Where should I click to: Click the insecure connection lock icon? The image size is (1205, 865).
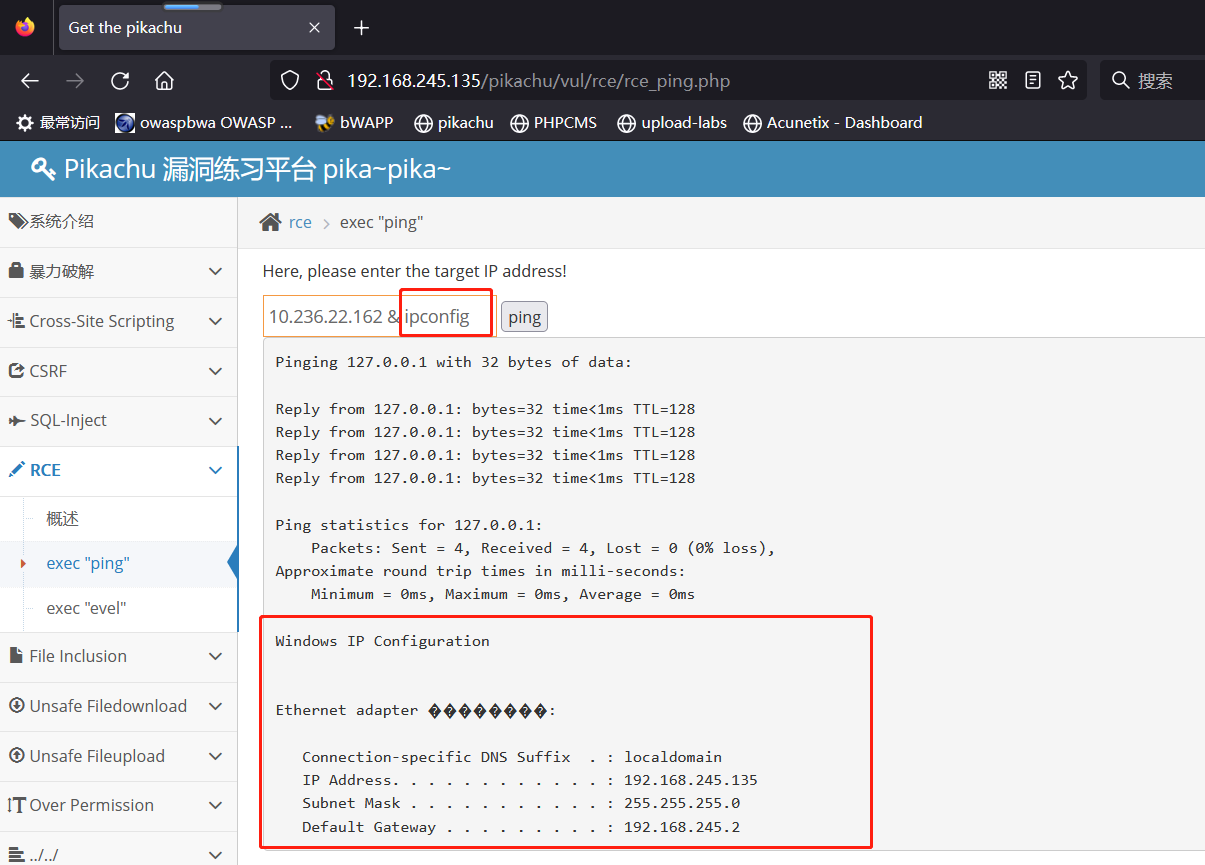[323, 81]
